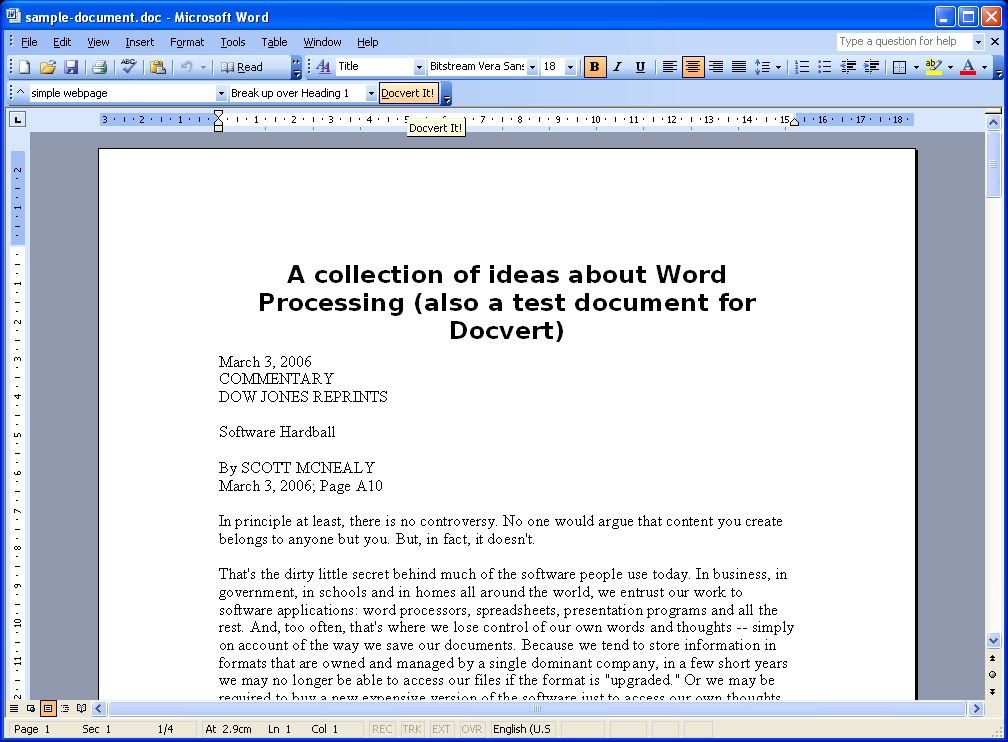Viewport: 1008px width, 742px height.
Task: Apply red font color
Action: [x=968, y=67]
